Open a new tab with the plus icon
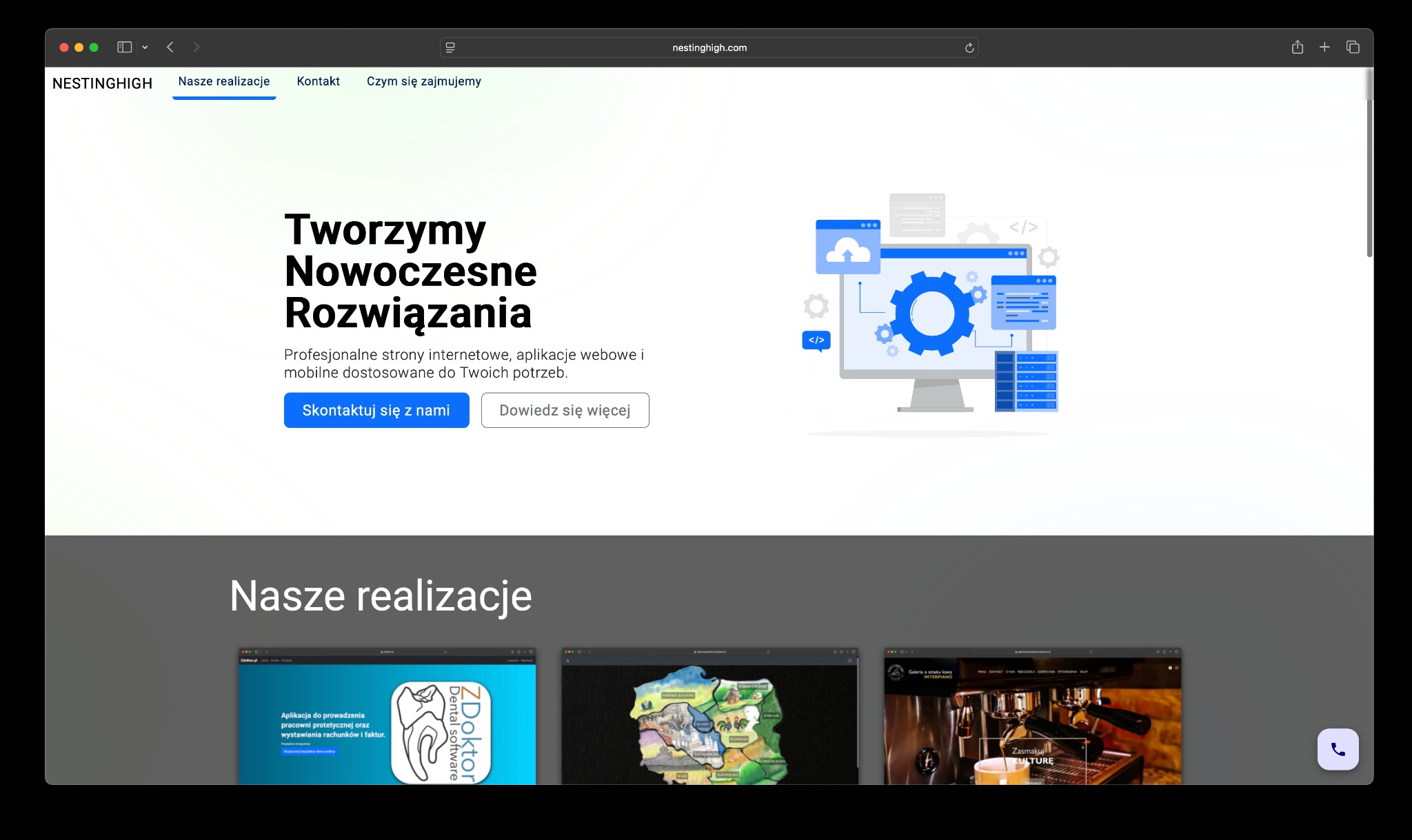Screen dimensions: 1412x840 click(x=1324, y=47)
